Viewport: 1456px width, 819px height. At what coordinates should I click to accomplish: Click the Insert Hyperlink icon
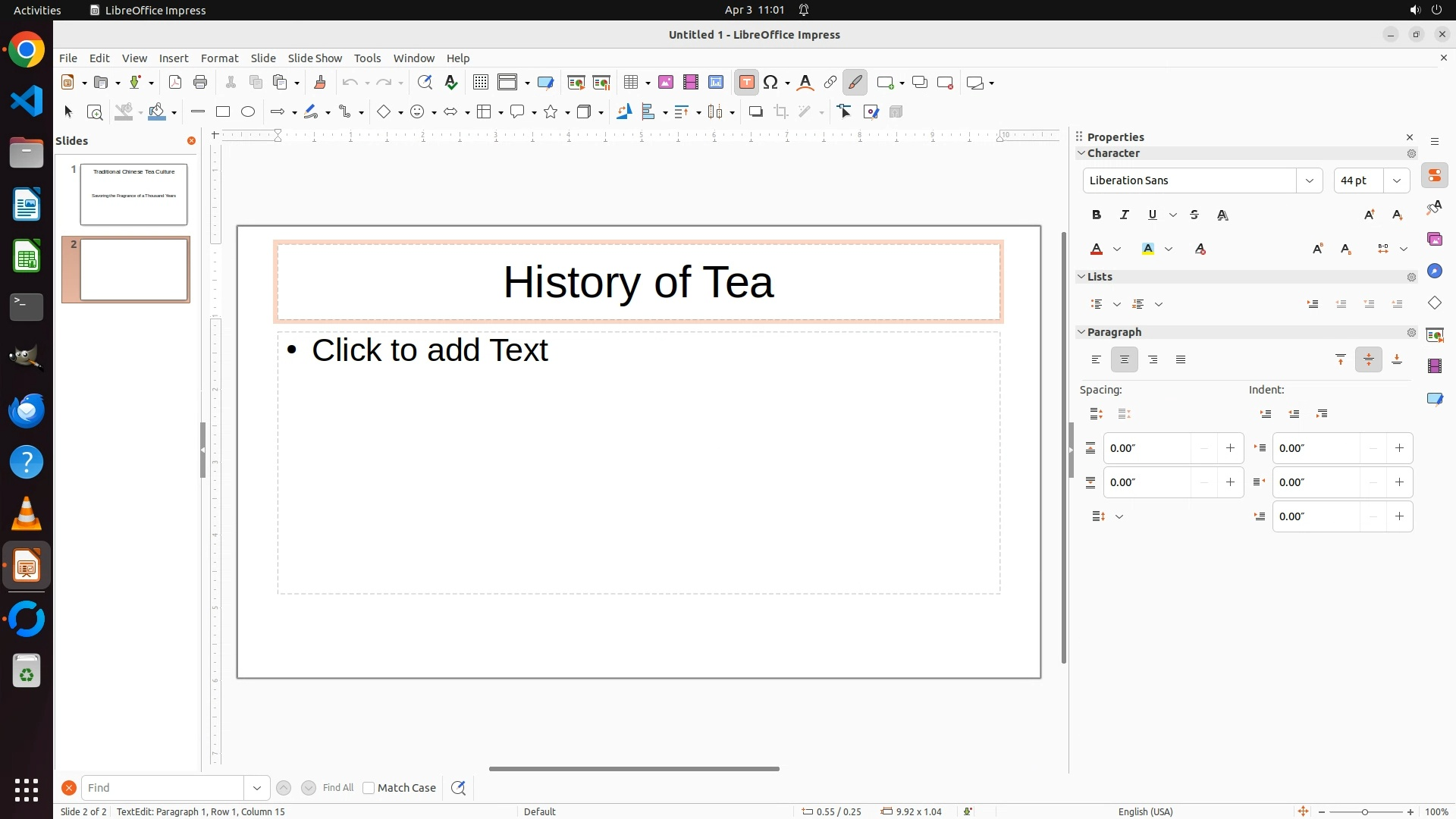pyautogui.click(x=830, y=83)
